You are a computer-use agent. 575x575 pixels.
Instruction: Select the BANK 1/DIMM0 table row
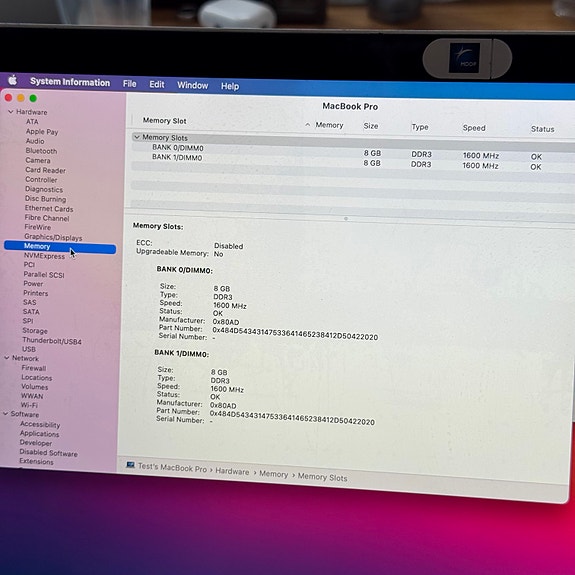click(353, 161)
